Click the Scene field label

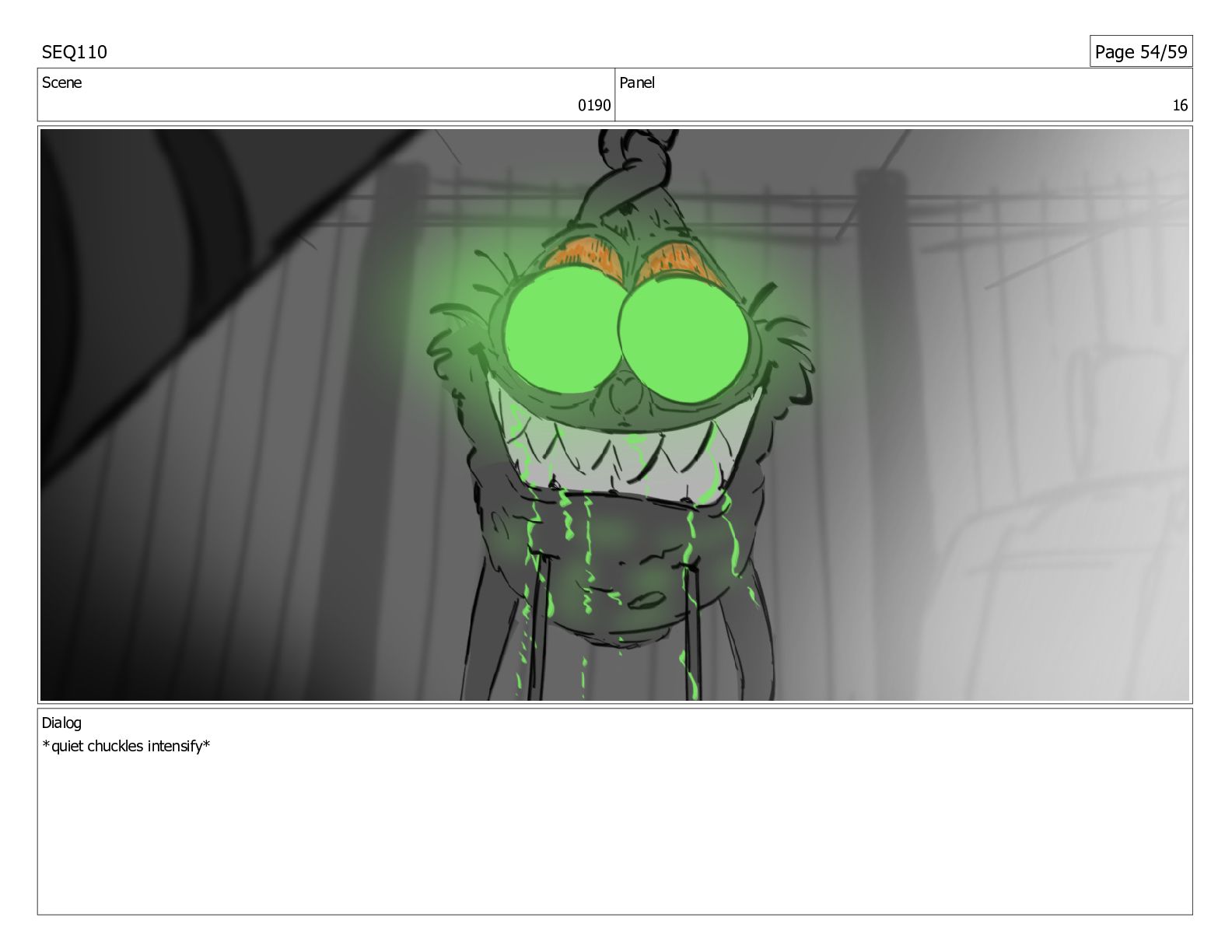coord(61,82)
